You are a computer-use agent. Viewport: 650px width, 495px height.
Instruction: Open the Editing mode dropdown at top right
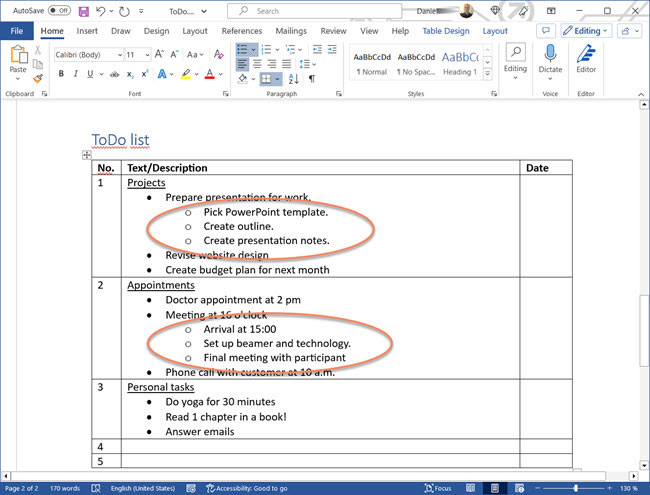(x=586, y=31)
